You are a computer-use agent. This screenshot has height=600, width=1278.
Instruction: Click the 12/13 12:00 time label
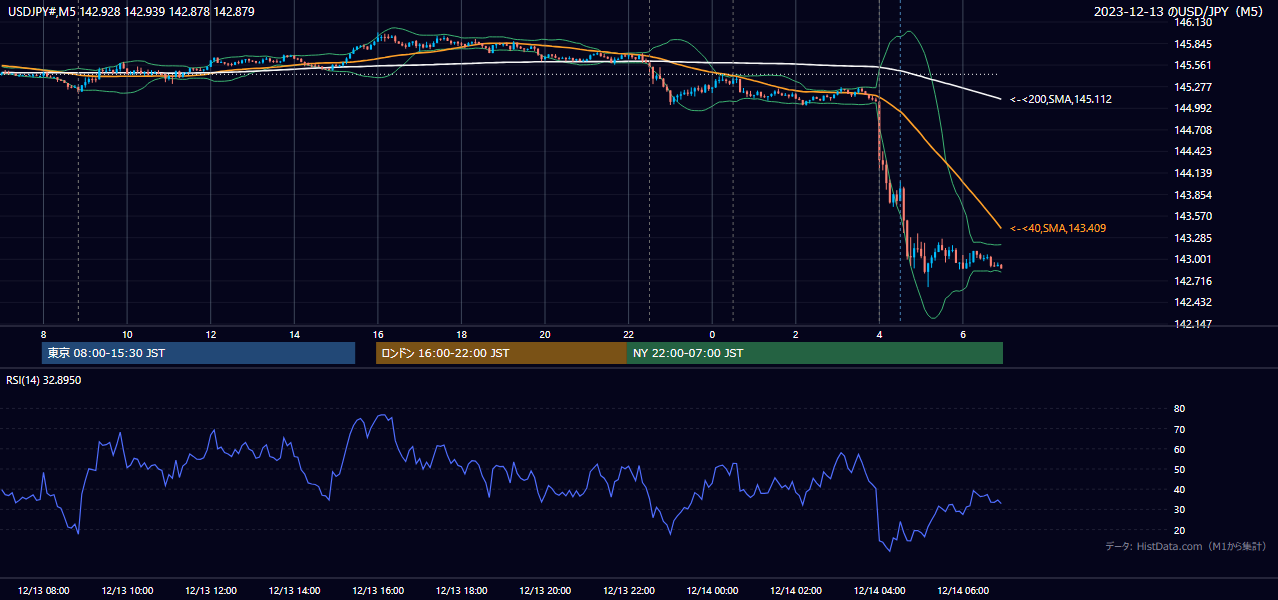click(211, 591)
